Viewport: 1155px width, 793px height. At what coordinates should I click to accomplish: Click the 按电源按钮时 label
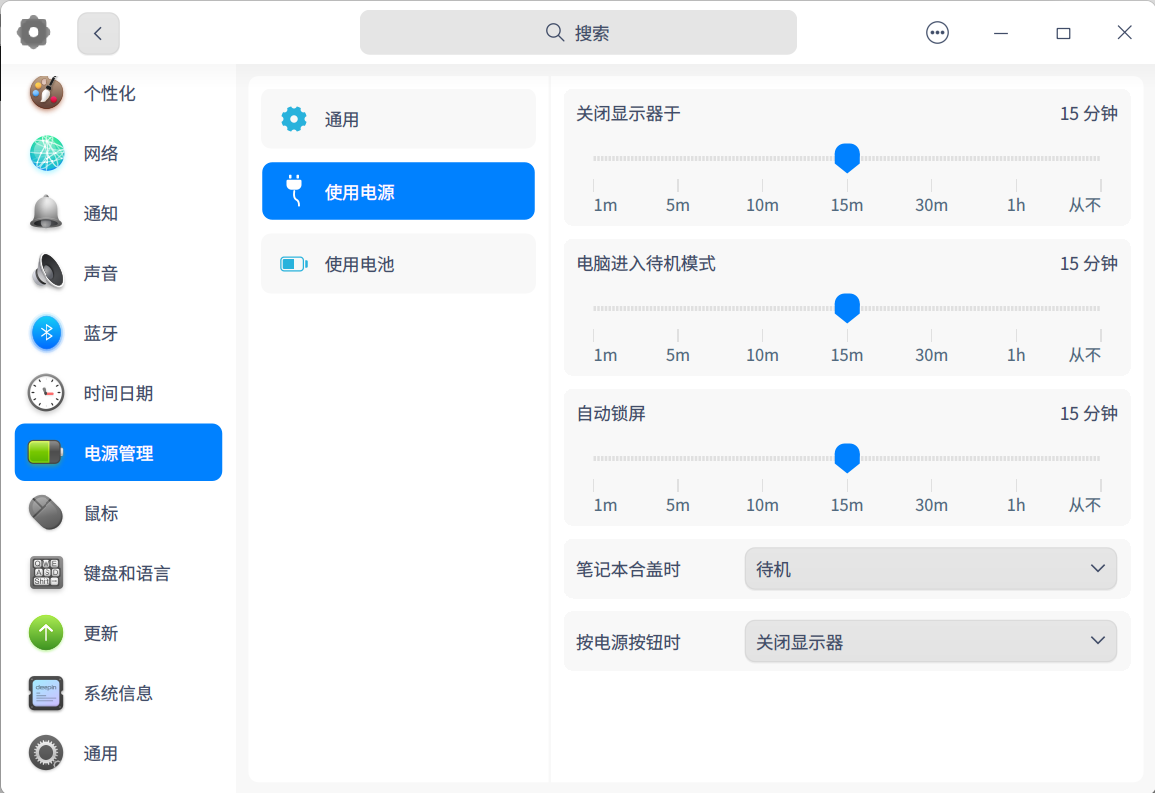click(x=628, y=642)
